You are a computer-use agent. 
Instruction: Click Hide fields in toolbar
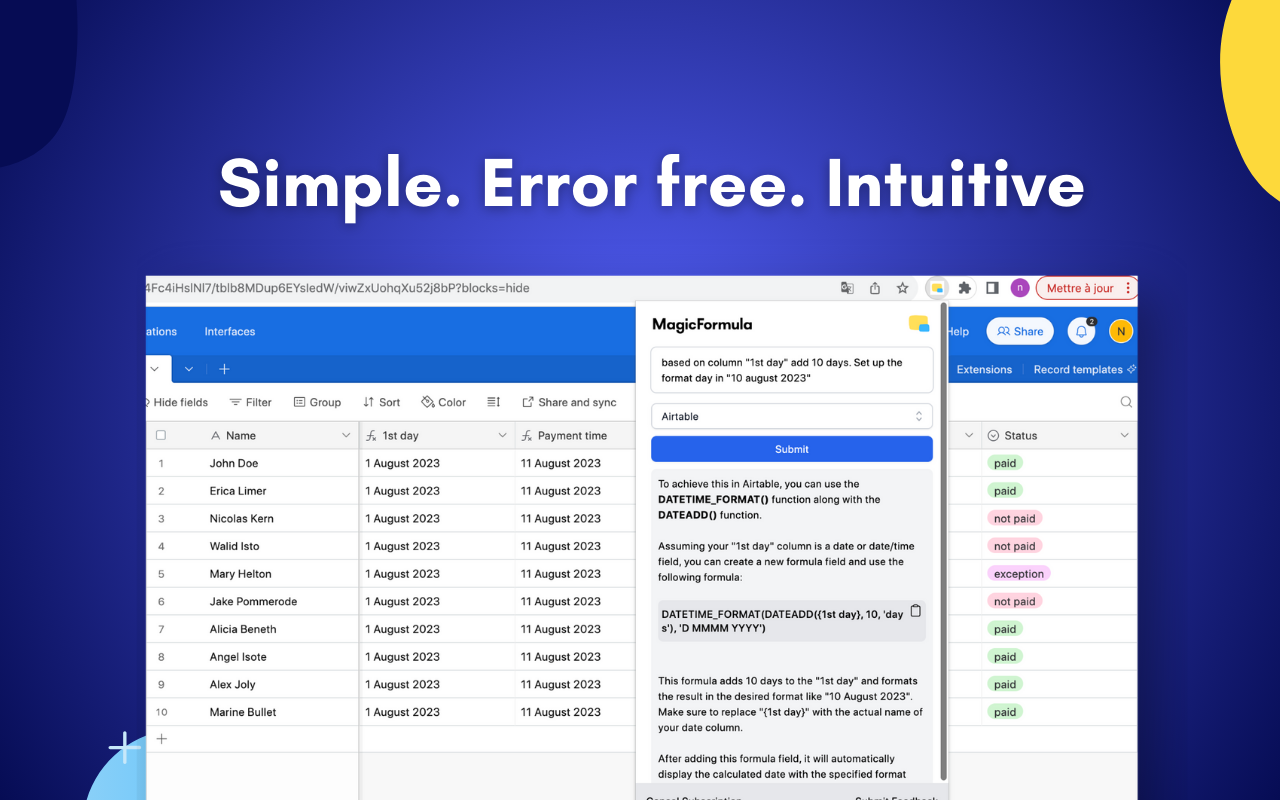[x=176, y=402]
